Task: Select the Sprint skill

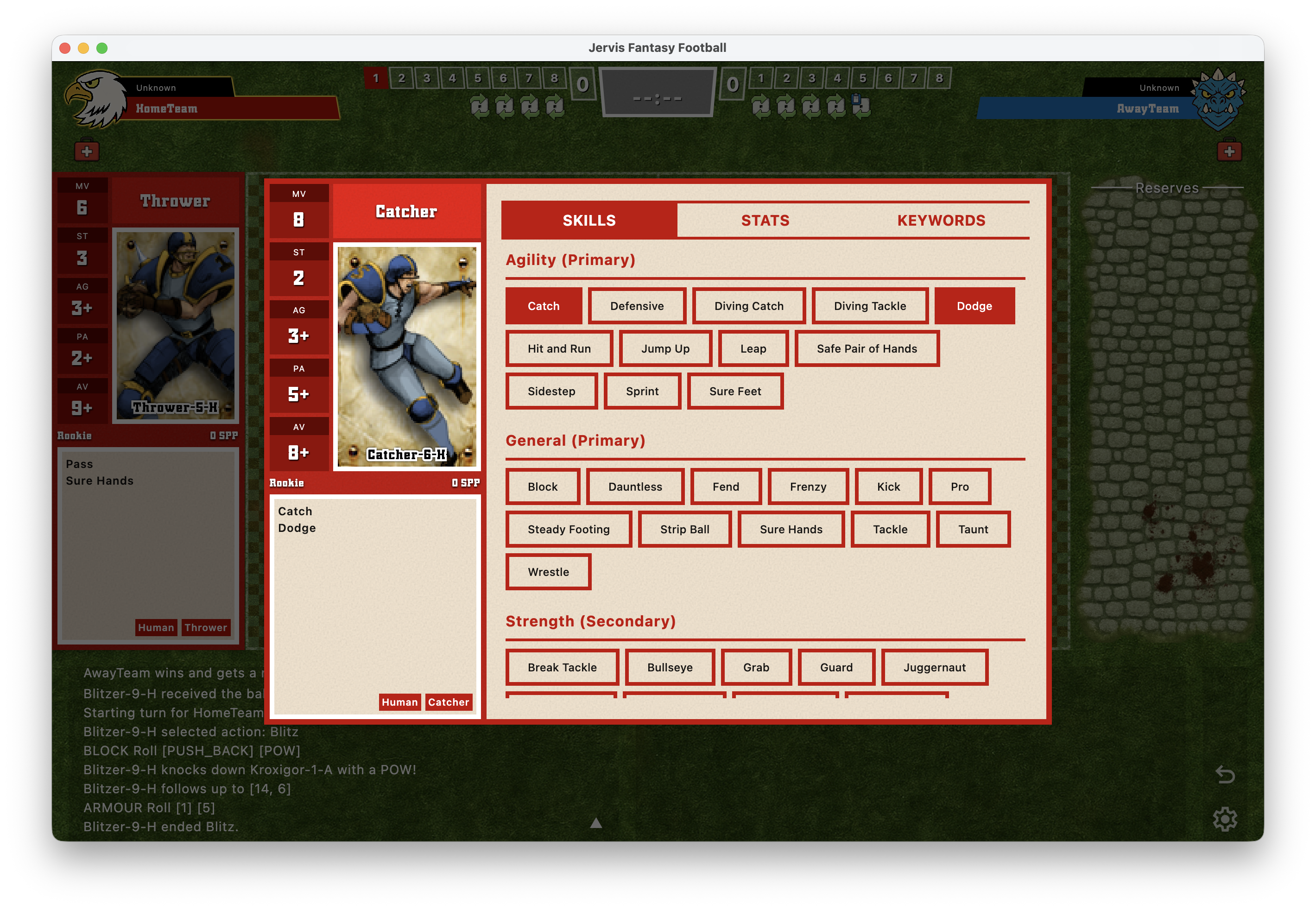Action: [642, 392]
